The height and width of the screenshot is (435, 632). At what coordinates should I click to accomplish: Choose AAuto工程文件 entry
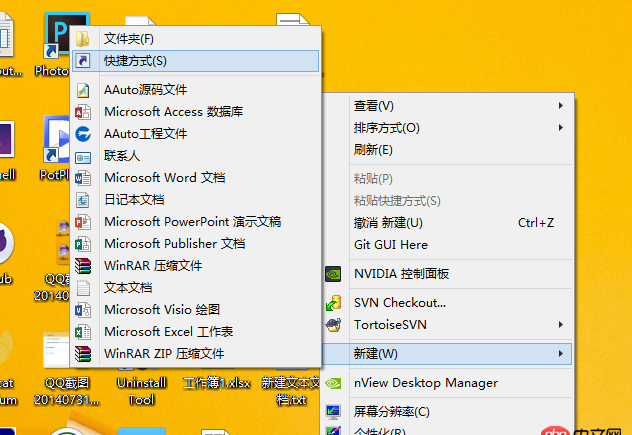[195, 134]
